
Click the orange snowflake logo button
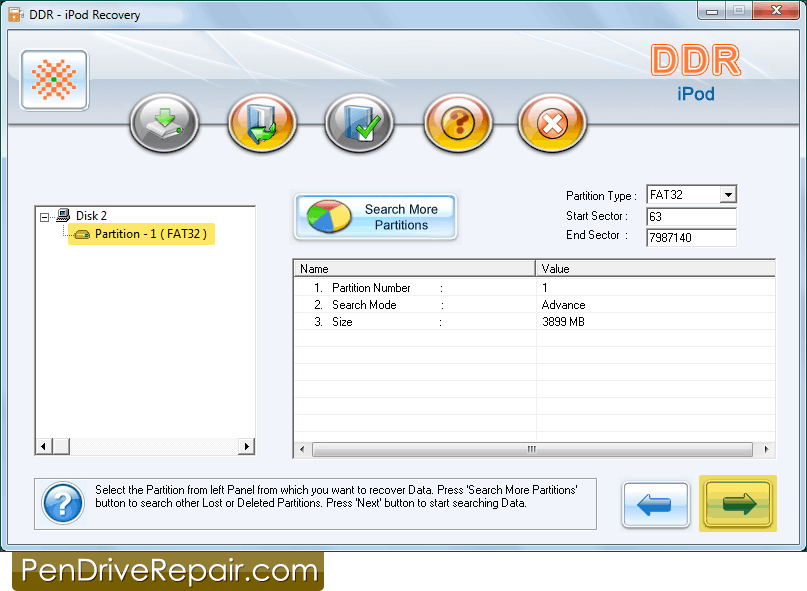[x=54, y=80]
